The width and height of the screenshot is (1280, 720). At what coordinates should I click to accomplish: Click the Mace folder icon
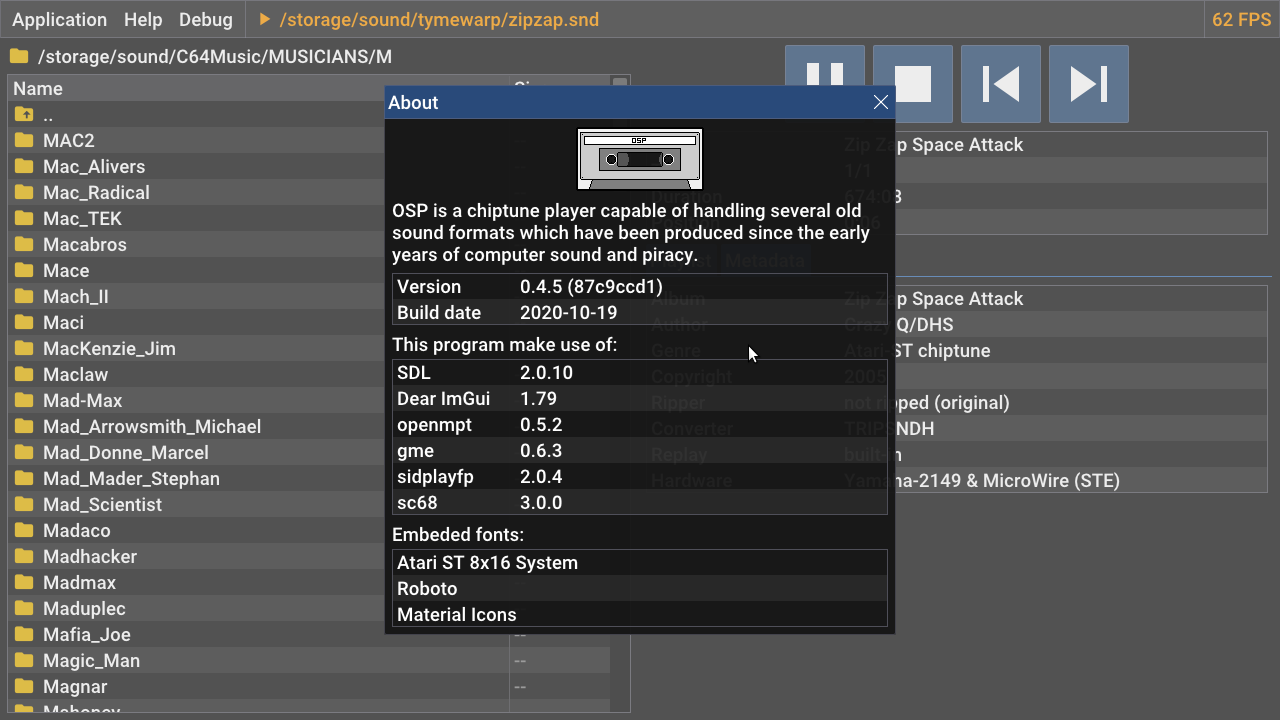pyautogui.click(x=24, y=271)
